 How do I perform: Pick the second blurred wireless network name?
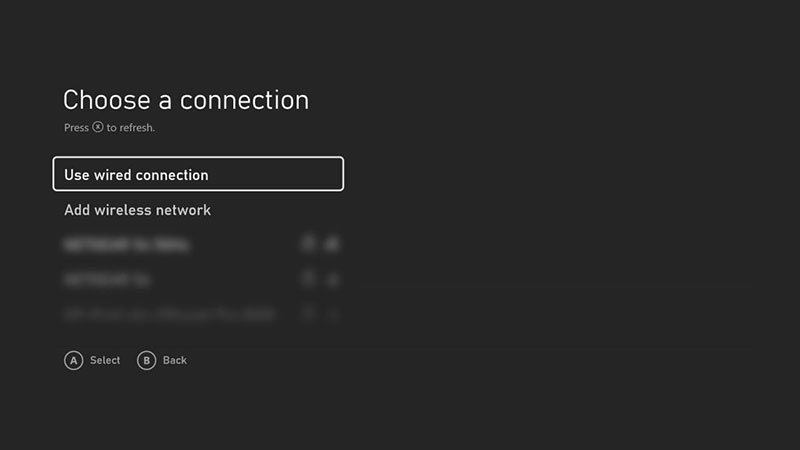click(108, 279)
